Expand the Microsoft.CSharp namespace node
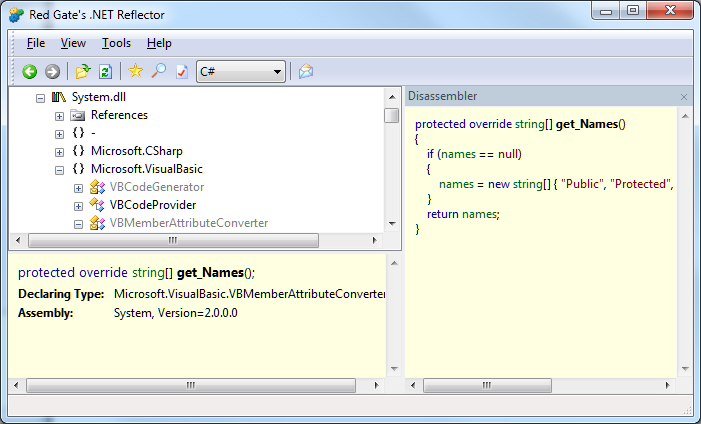This screenshot has width=701, height=424. click(59, 152)
